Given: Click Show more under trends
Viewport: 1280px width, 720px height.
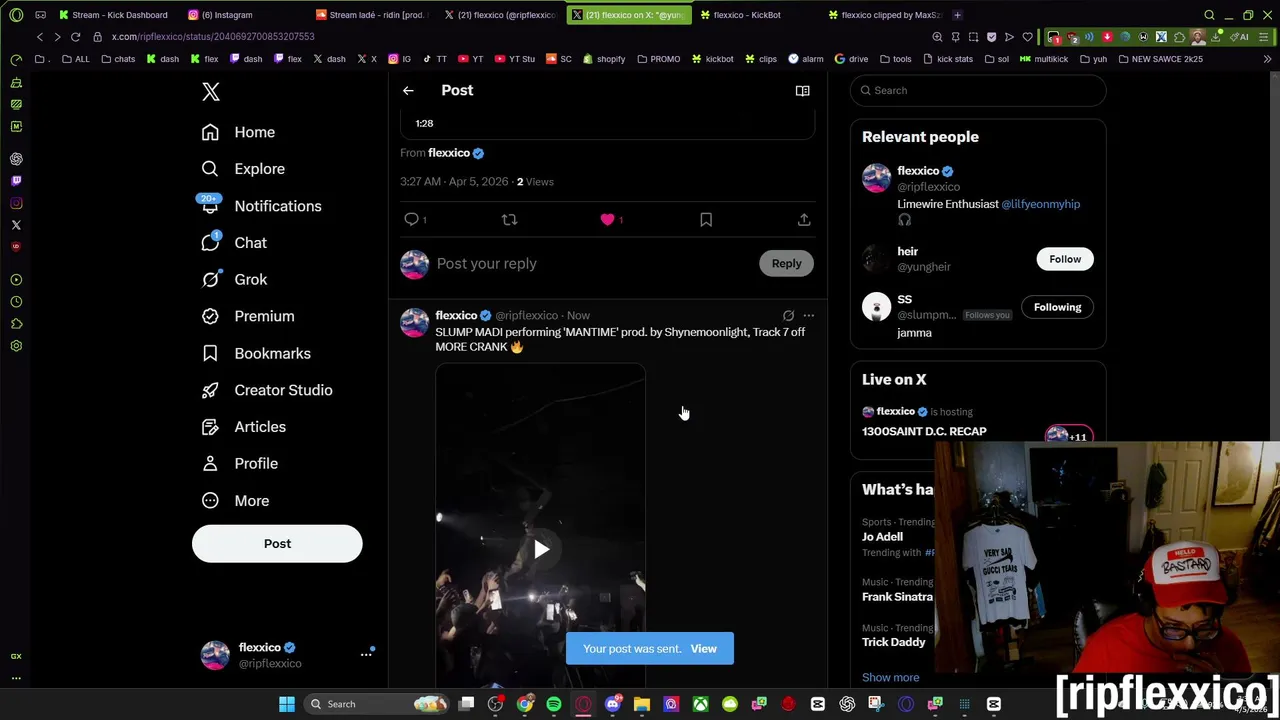Looking at the screenshot, I should (890, 678).
